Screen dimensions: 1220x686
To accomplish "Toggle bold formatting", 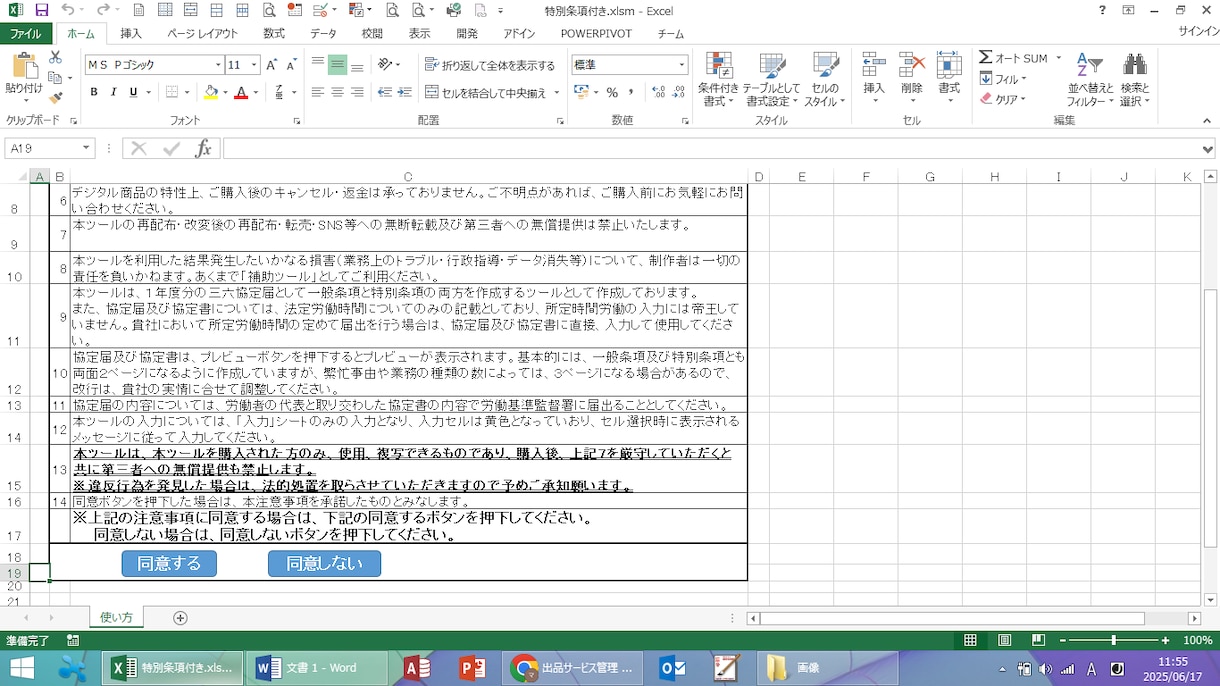I will 94,92.
